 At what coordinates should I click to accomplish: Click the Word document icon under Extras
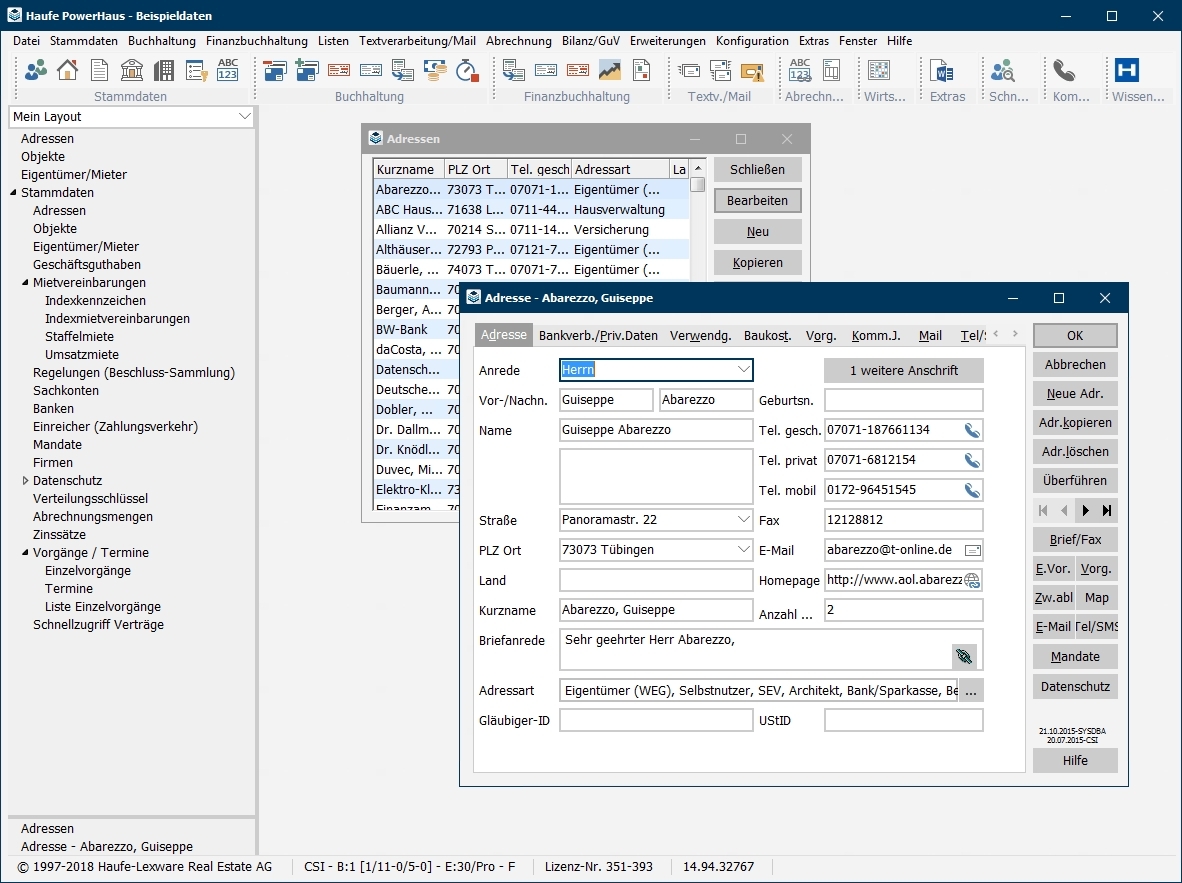[x=941, y=70]
